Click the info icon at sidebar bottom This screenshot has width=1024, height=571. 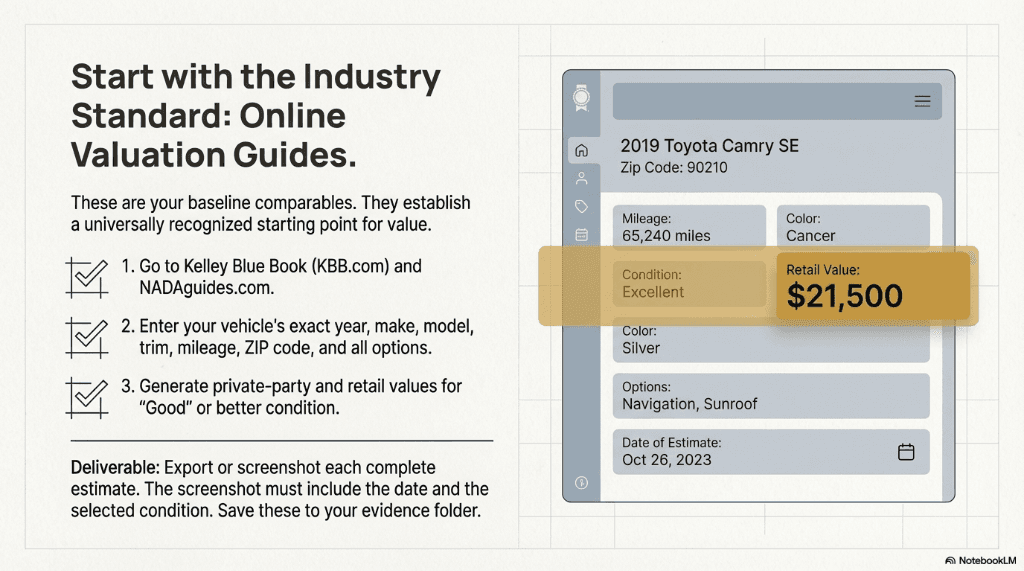582,483
